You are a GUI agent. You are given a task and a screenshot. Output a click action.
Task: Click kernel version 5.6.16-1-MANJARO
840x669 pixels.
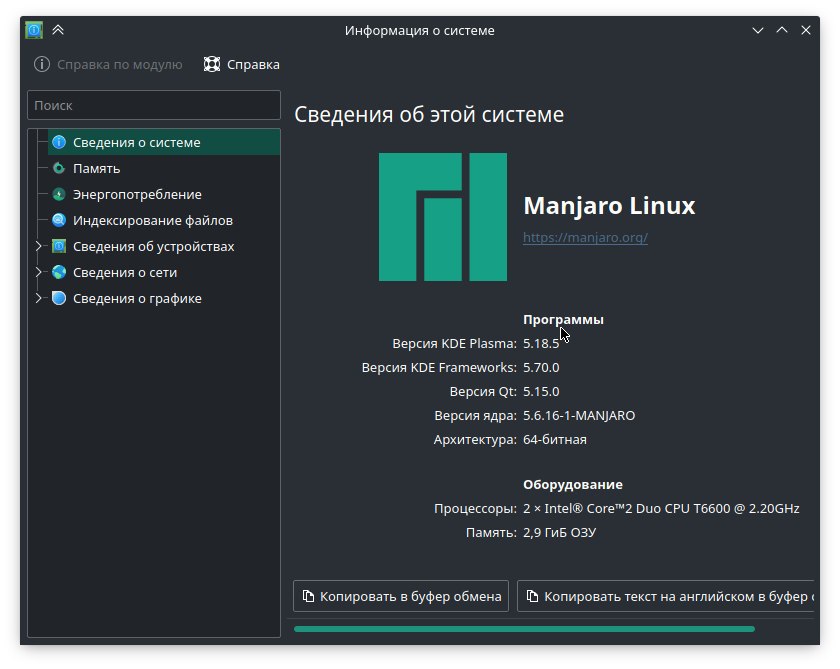click(x=579, y=416)
